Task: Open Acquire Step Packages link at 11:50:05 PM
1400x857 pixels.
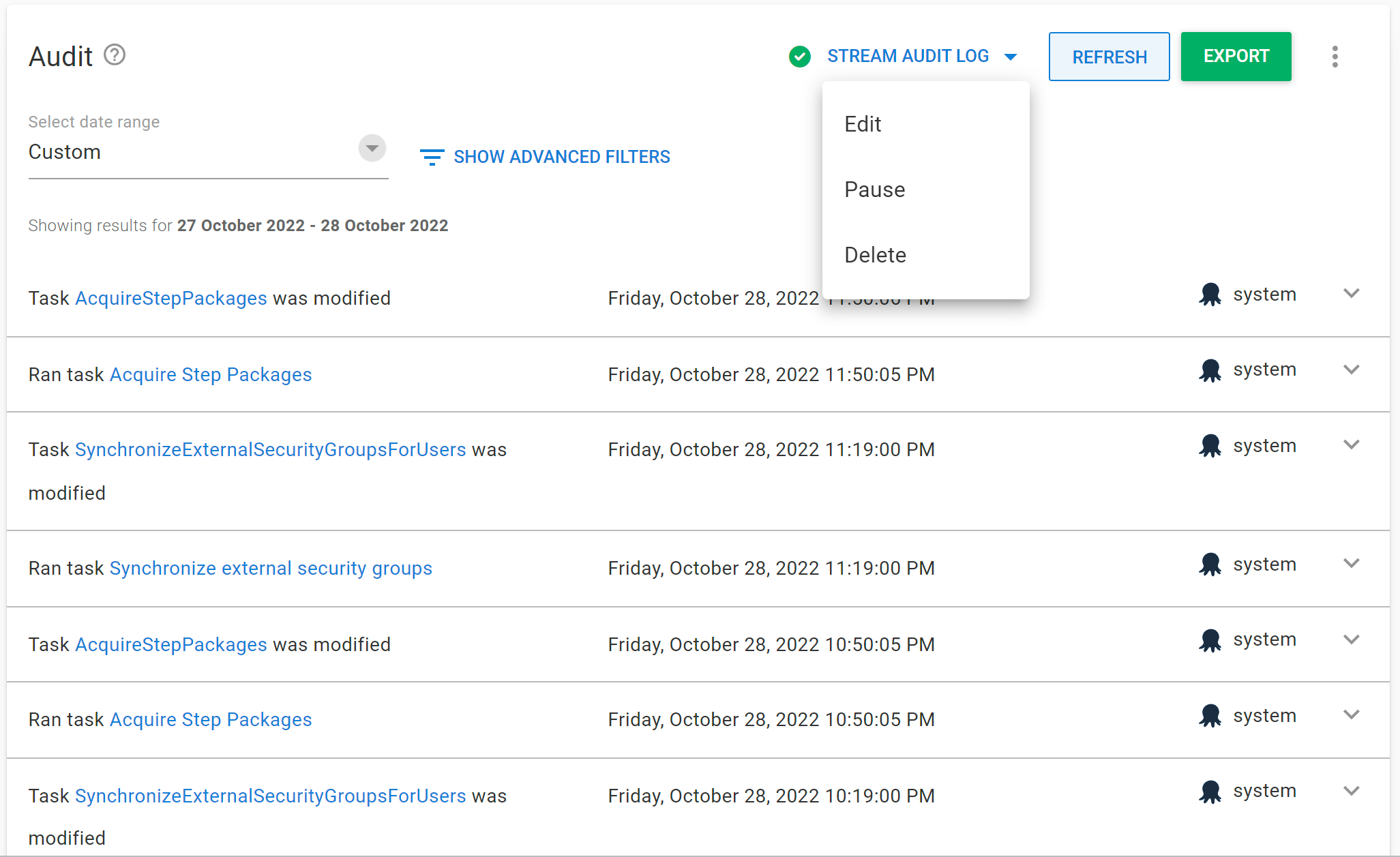Action: click(x=211, y=375)
